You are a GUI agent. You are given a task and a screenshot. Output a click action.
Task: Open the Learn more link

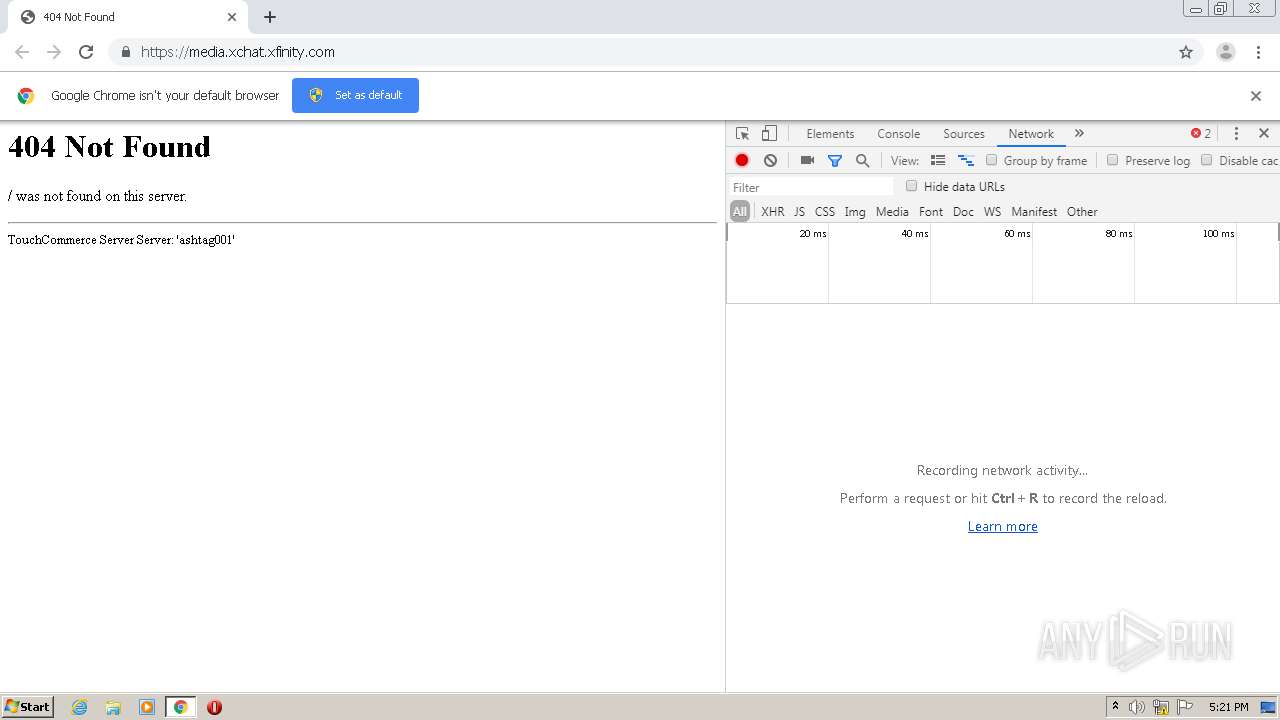[x=1002, y=527]
